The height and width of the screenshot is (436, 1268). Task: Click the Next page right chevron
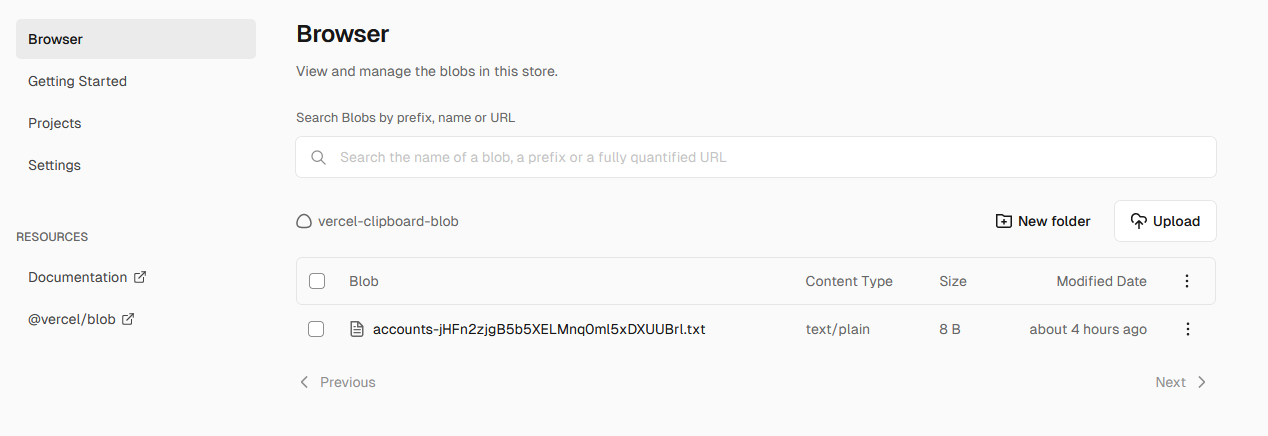[x=1202, y=382]
